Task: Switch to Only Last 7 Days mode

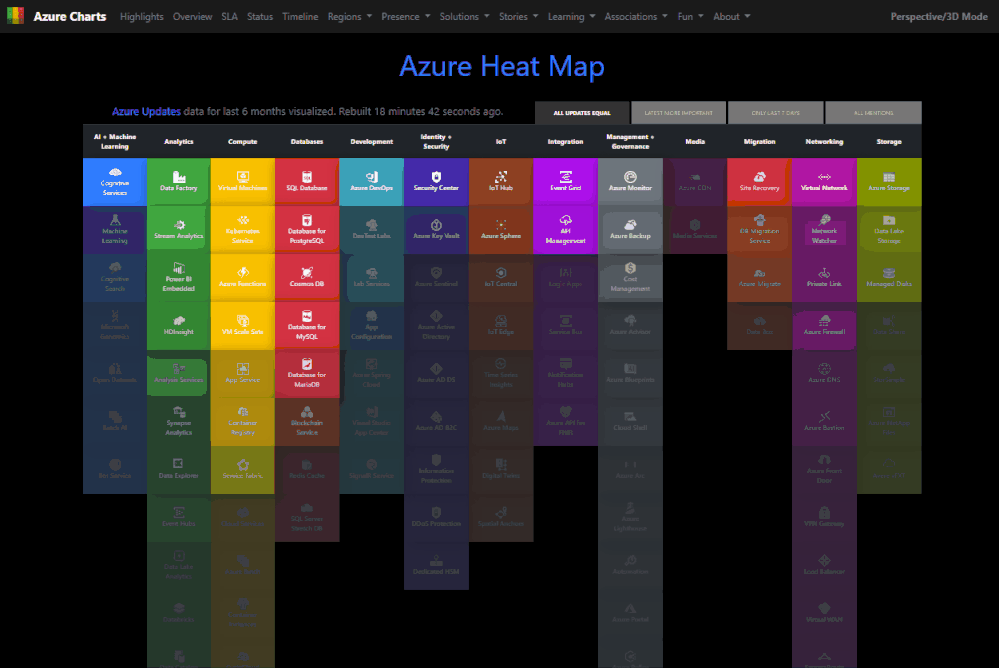Action: tap(775, 113)
